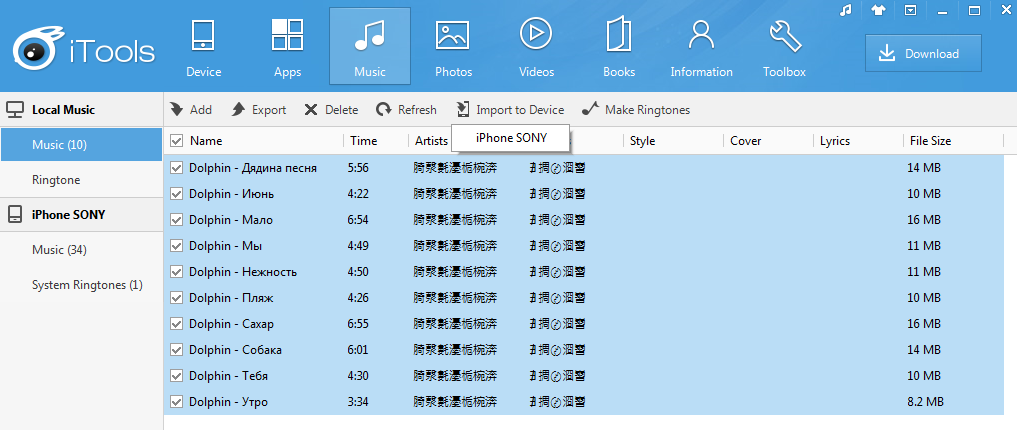
Task: Open the Videos section
Action: point(536,47)
